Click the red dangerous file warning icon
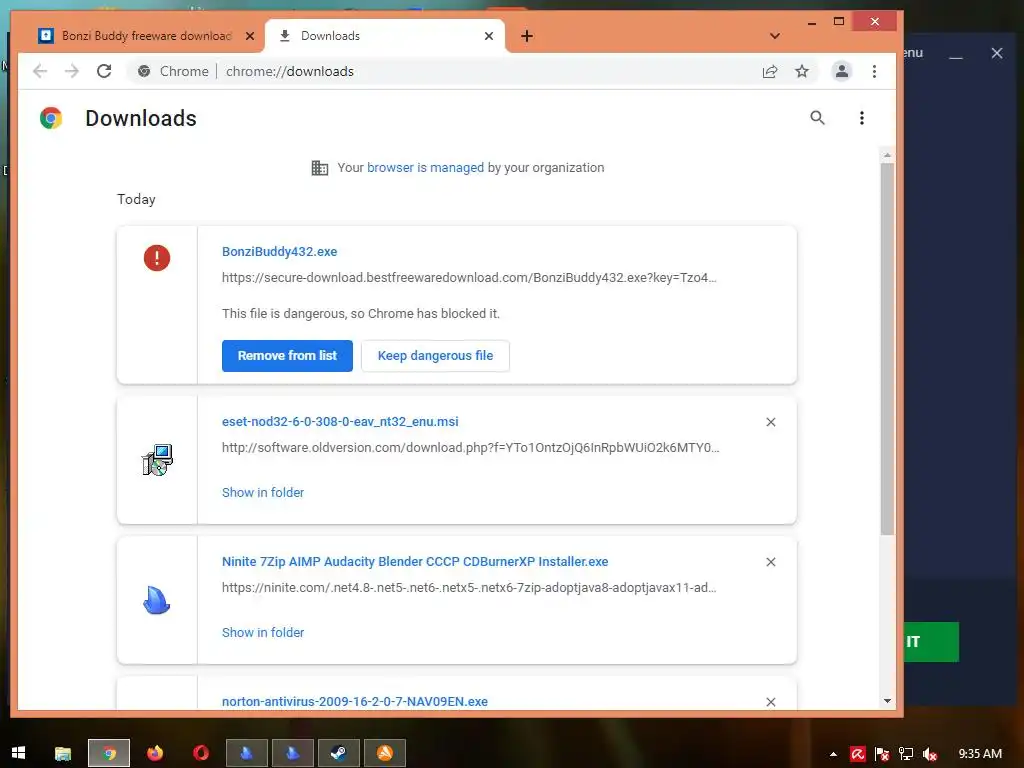1024x768 pixels. 157,257
